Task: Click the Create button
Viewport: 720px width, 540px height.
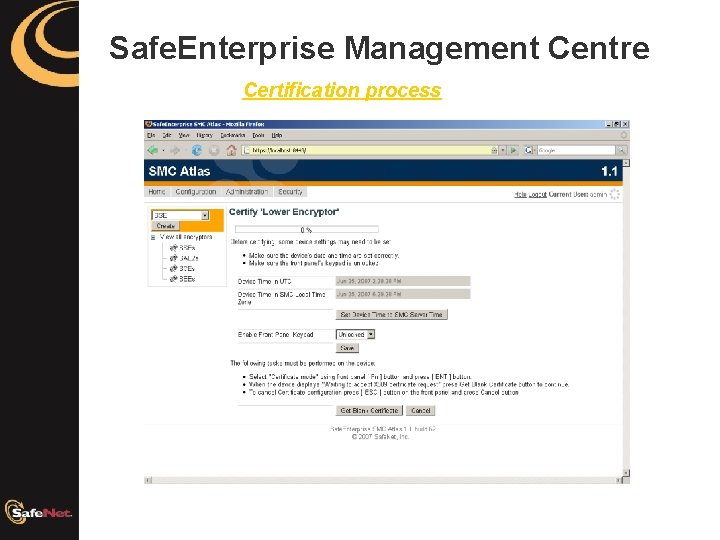Action: 165,226
